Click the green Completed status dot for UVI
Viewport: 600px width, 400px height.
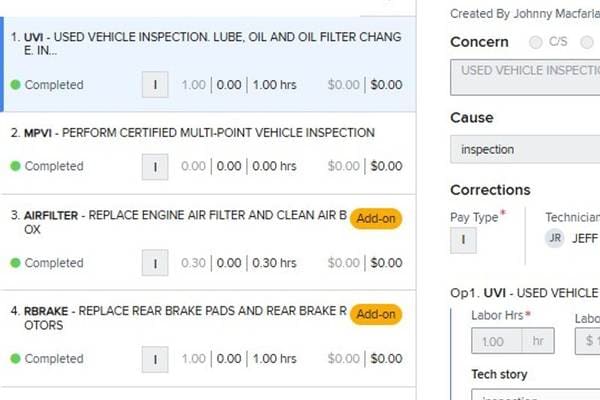[15, 85]
